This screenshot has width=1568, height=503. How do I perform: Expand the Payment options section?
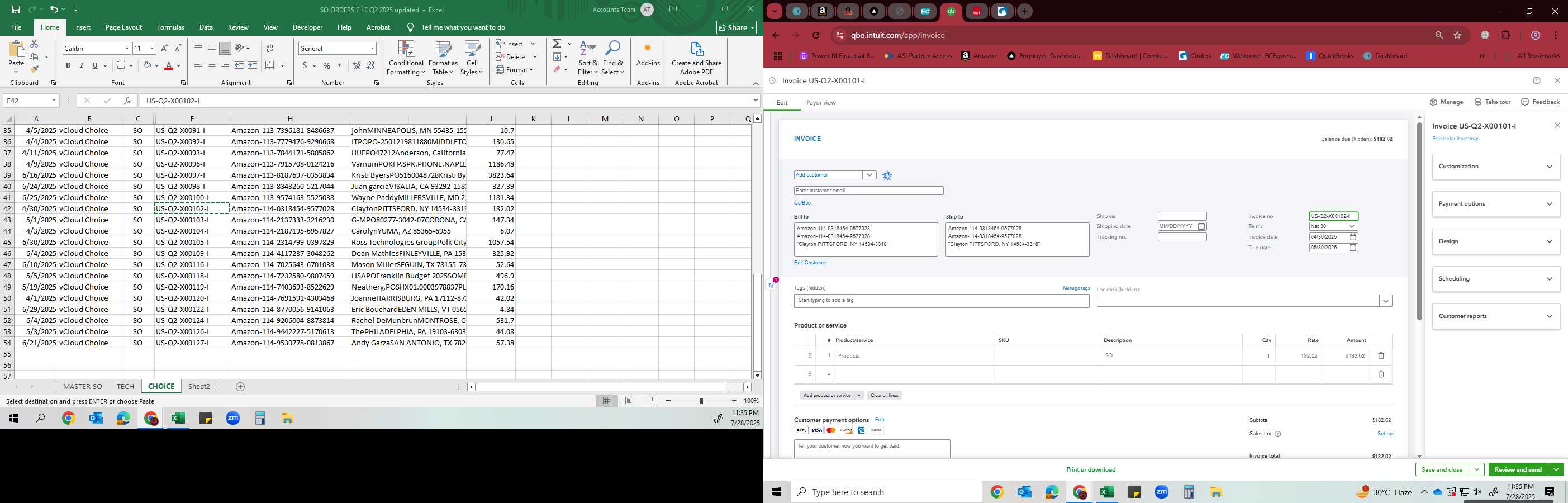pyautogui.click(x=1496, y=204)
